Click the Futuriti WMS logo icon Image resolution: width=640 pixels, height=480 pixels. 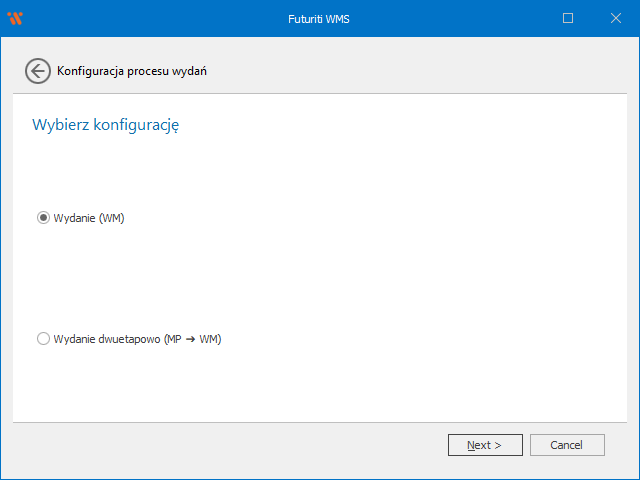(15, 18)
